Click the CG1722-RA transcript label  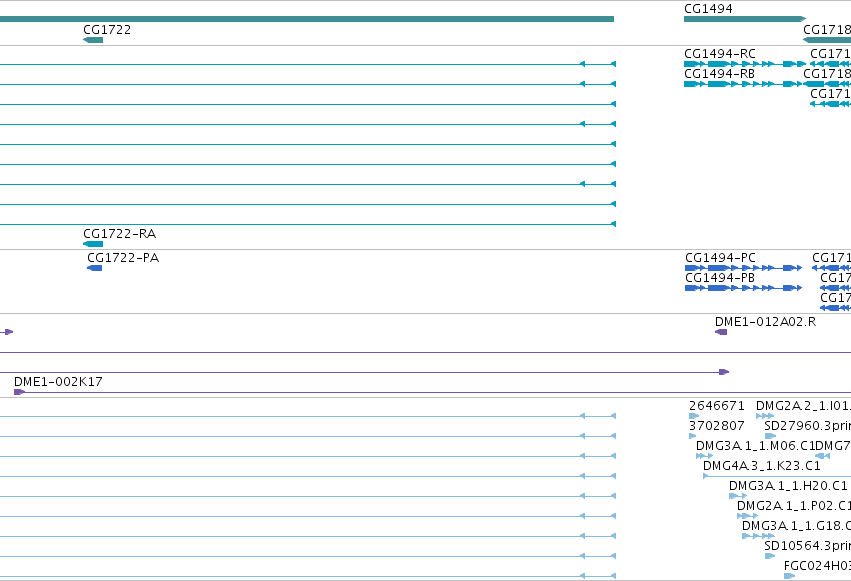[x=119, y=234]
